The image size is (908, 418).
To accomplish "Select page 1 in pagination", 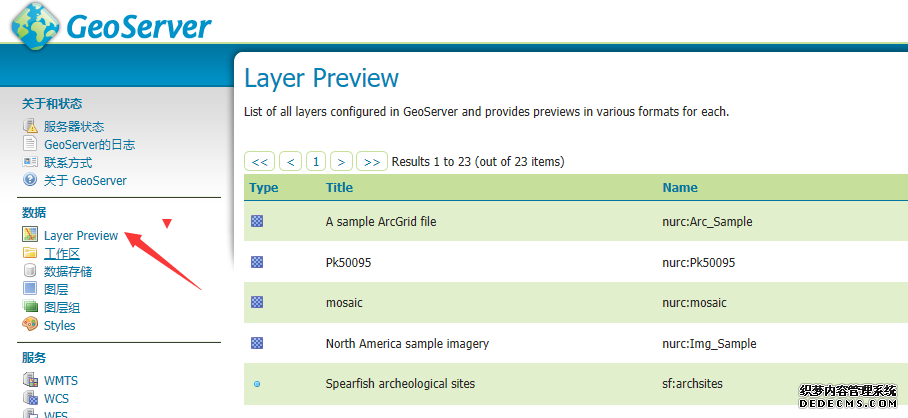I will [316, 161].
